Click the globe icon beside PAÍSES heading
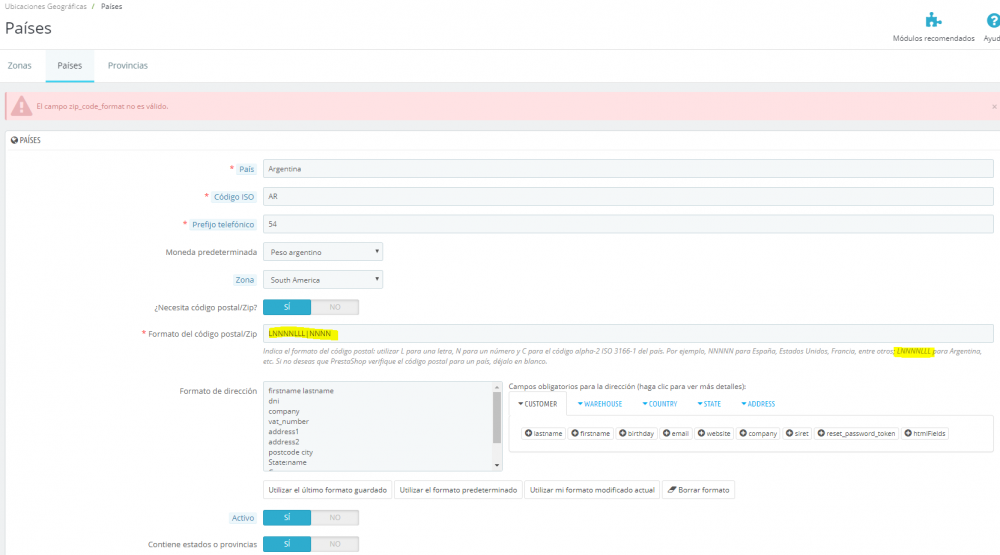Screen dimensions: 1000x555 coord(14,140)
